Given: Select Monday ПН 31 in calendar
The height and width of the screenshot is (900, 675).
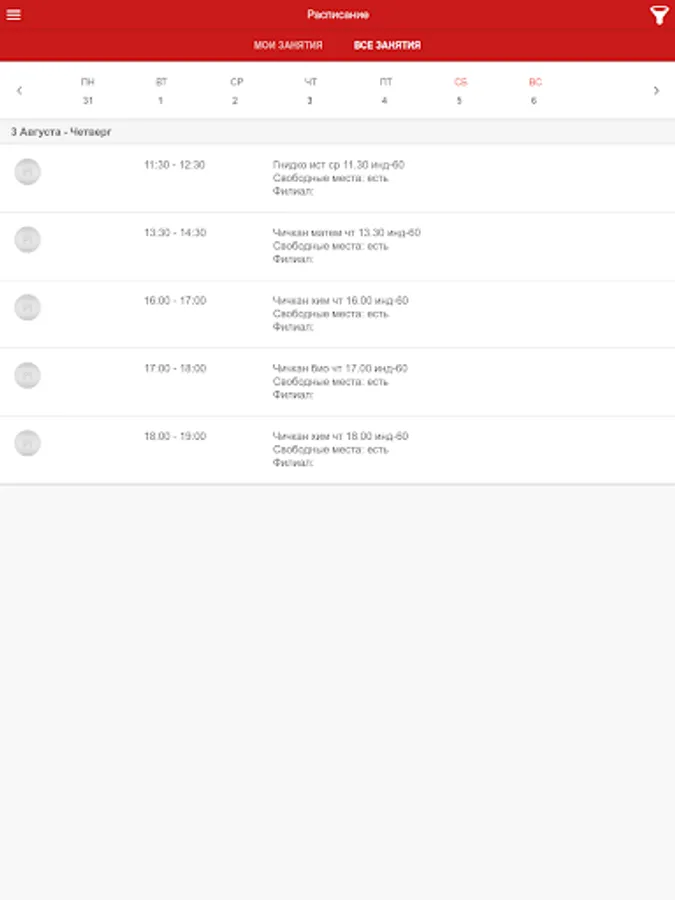Looking at the screenshot, I should click(x=88, y=91).
